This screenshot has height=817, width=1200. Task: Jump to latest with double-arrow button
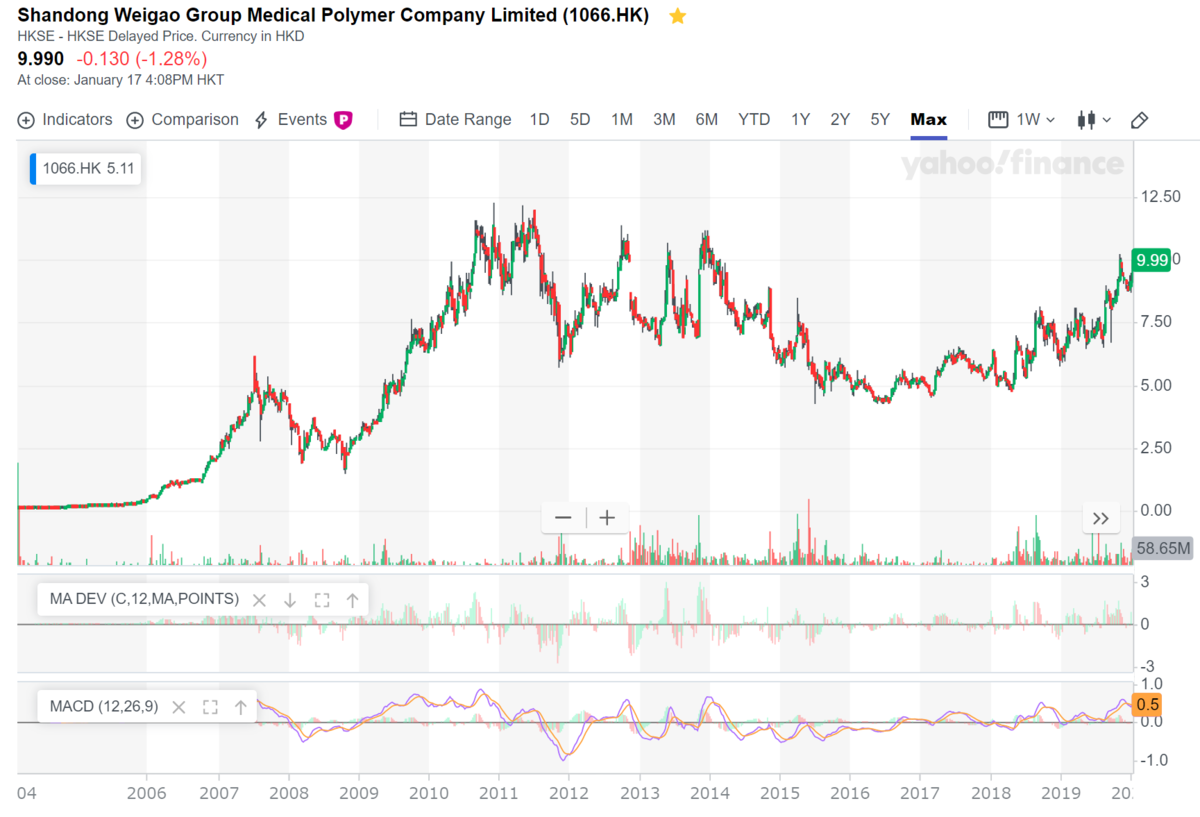1101,518
